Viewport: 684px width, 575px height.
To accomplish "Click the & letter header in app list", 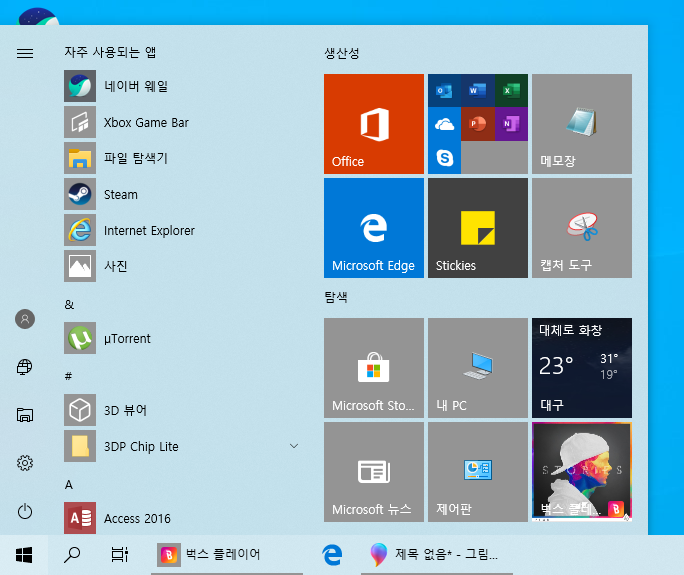I will [x=69, y=305].
